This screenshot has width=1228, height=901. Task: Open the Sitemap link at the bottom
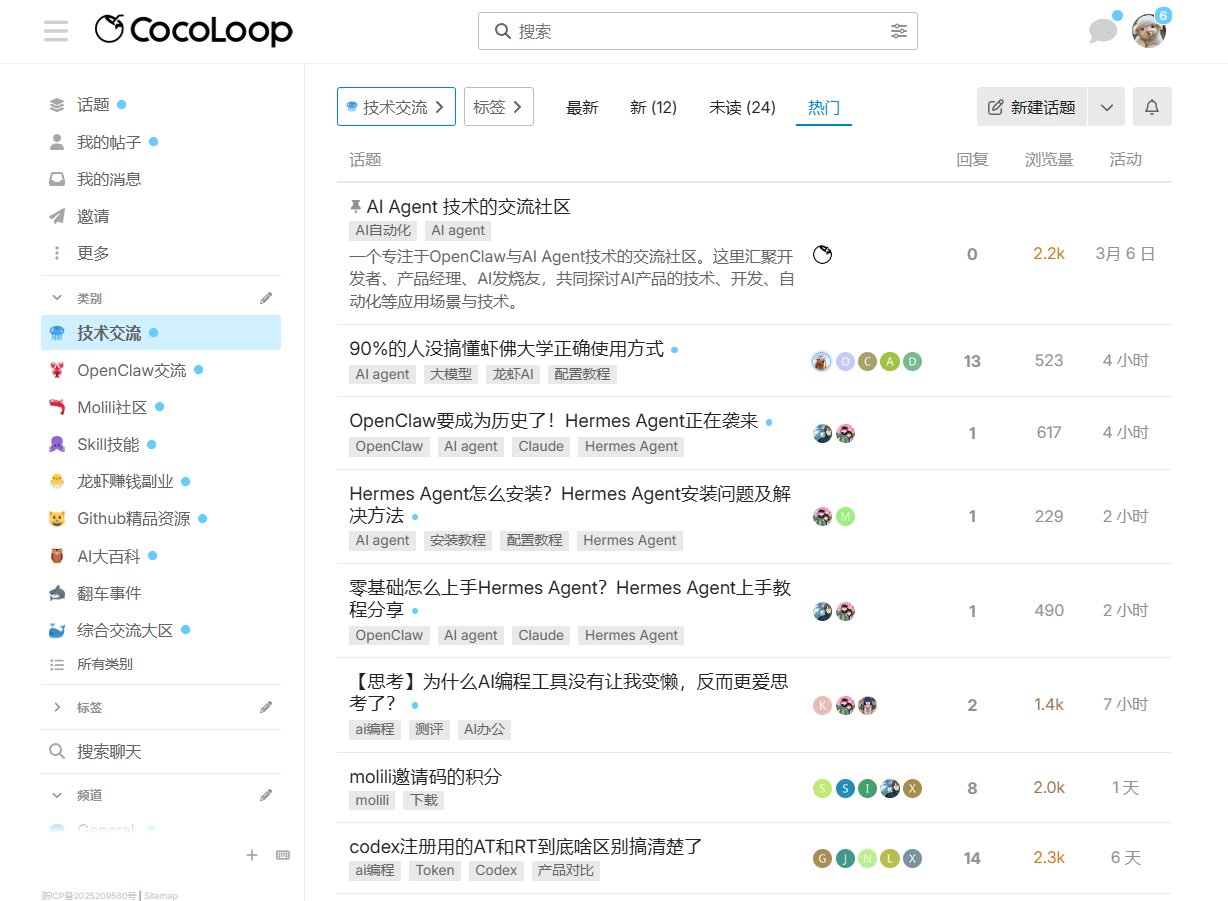[x=159, y=895]
